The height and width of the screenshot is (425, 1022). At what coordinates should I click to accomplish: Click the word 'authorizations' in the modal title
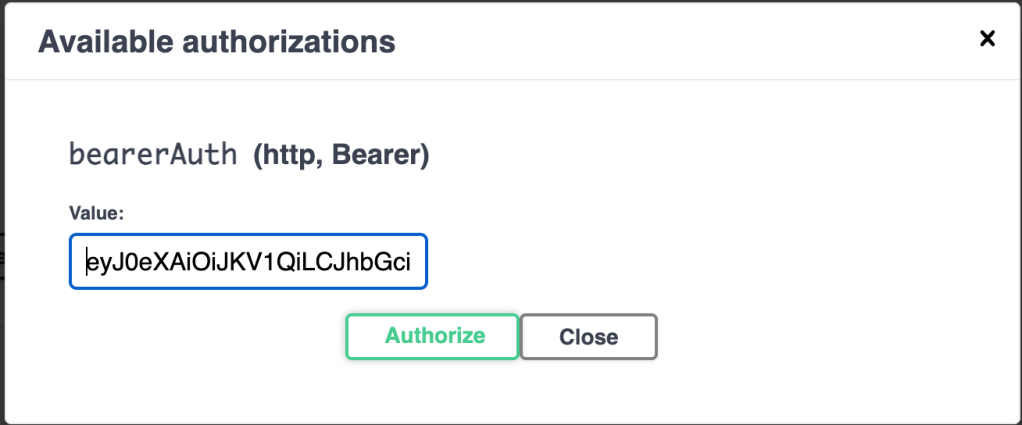289,42
